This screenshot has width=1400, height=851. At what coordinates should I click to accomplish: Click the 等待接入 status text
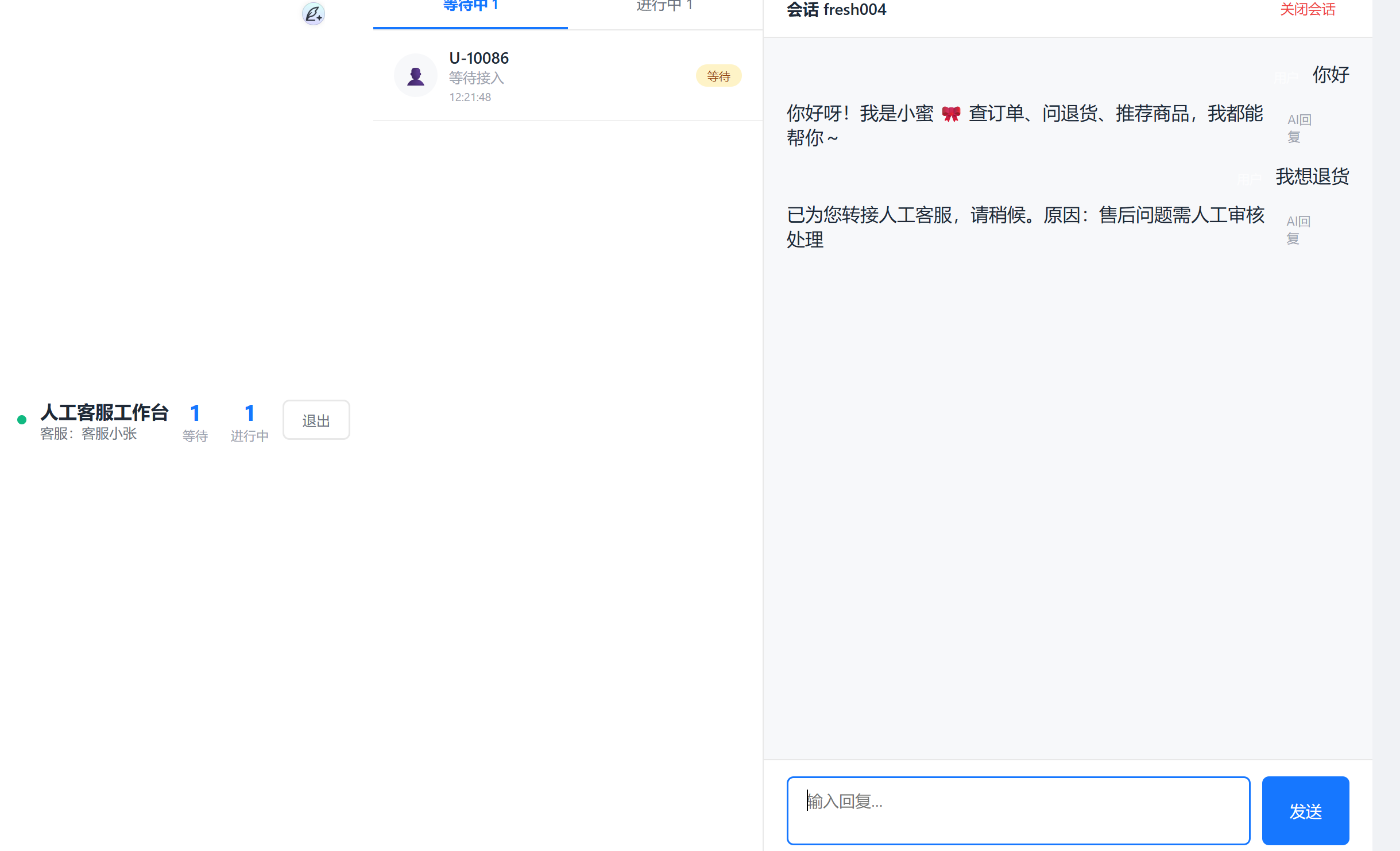(477, 78)
